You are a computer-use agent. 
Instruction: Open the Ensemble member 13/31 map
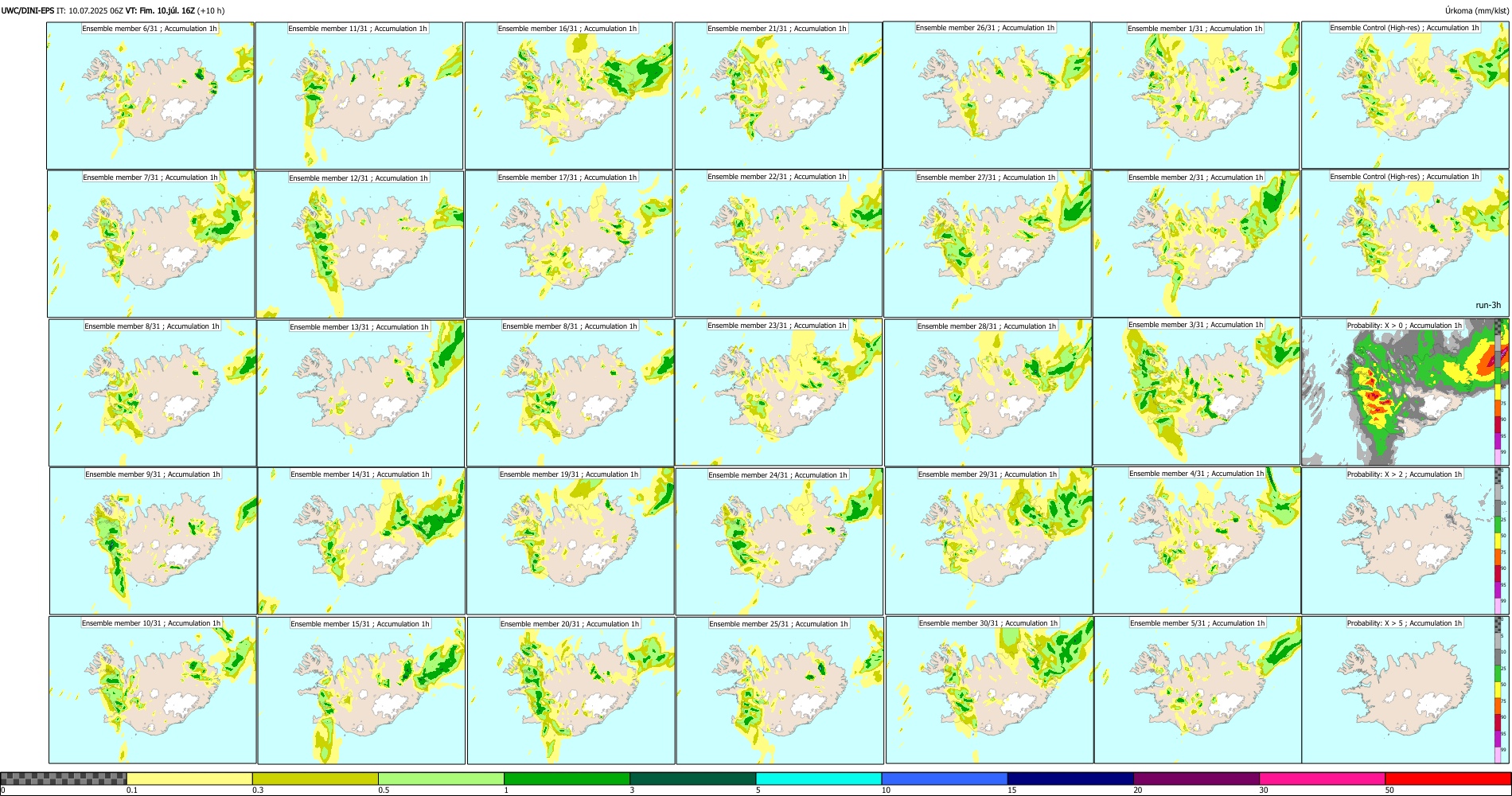click(361, 392)
